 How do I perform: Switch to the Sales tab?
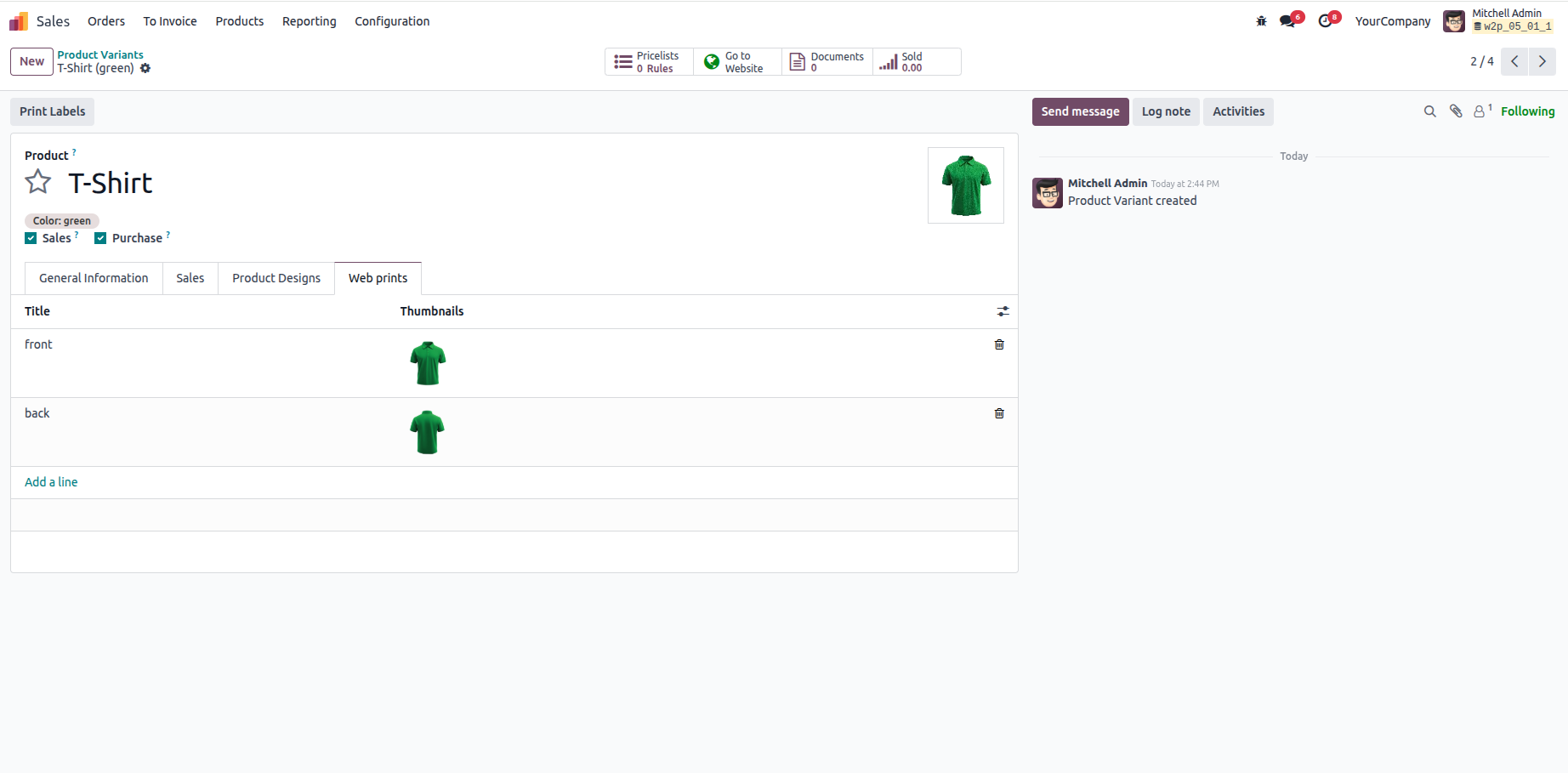click(190, 278)
